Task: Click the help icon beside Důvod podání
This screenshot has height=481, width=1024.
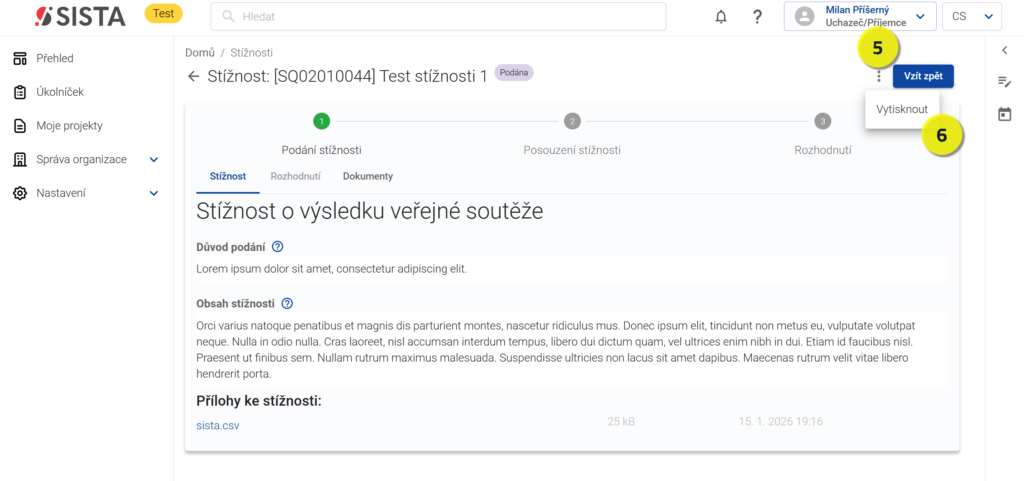Action: [x=278, y=247]
